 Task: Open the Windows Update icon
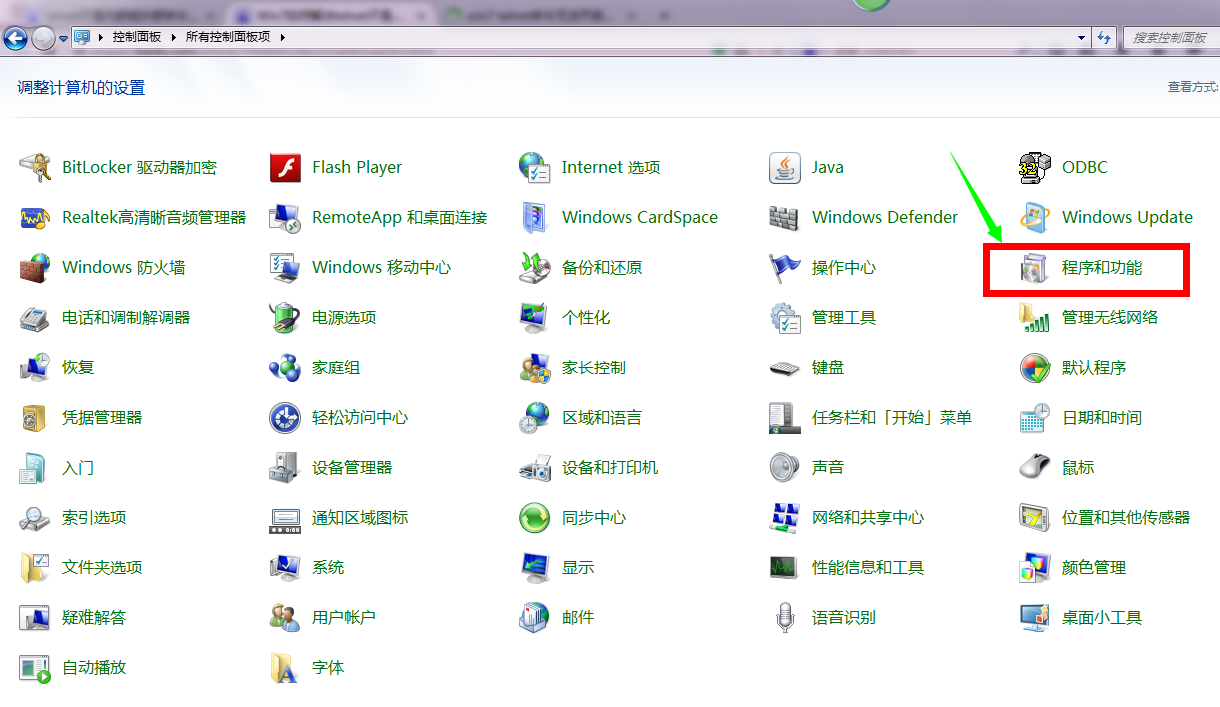(x=1035, y=217)
